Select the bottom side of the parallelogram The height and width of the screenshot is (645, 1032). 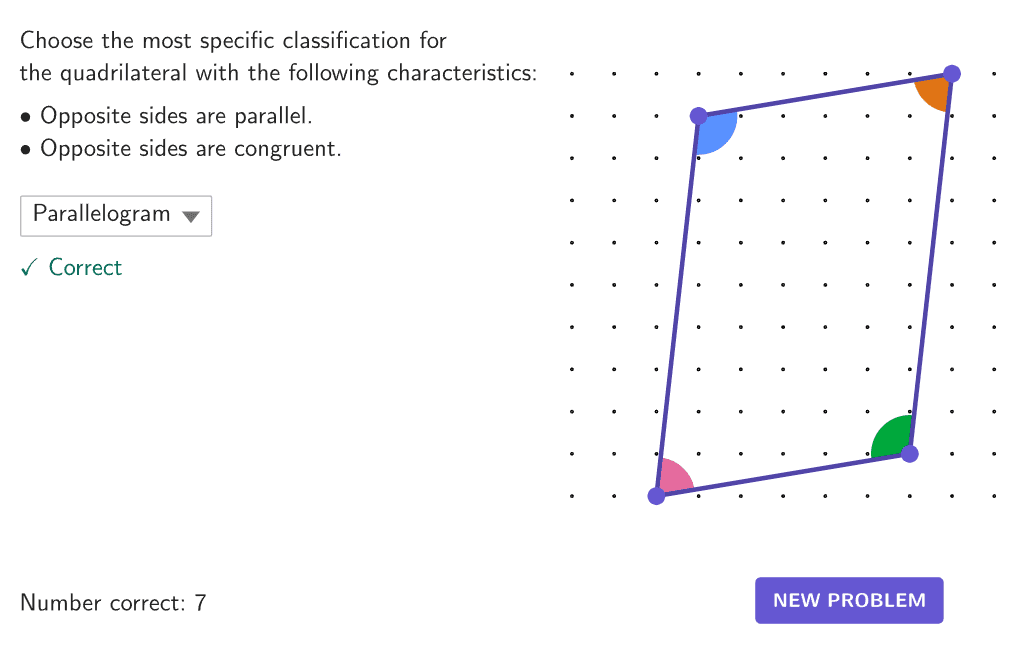782,475
